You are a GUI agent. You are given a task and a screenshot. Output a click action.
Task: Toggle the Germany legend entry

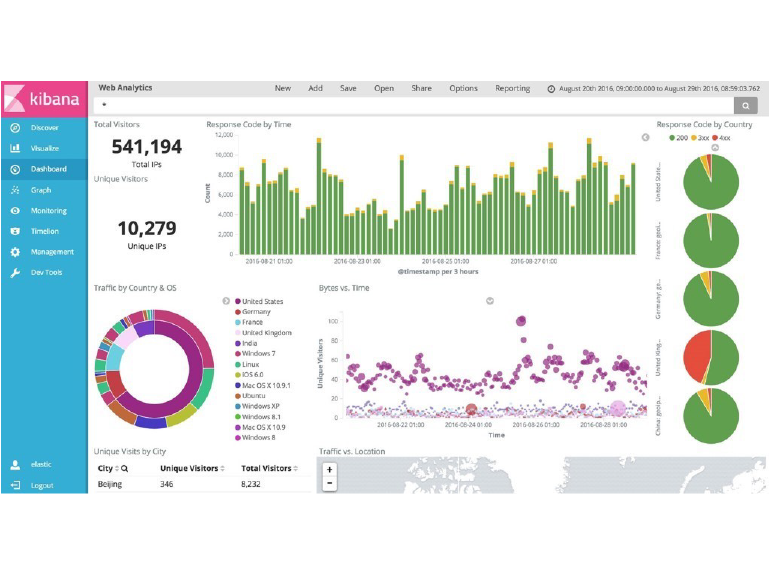(x=253, y=312)
